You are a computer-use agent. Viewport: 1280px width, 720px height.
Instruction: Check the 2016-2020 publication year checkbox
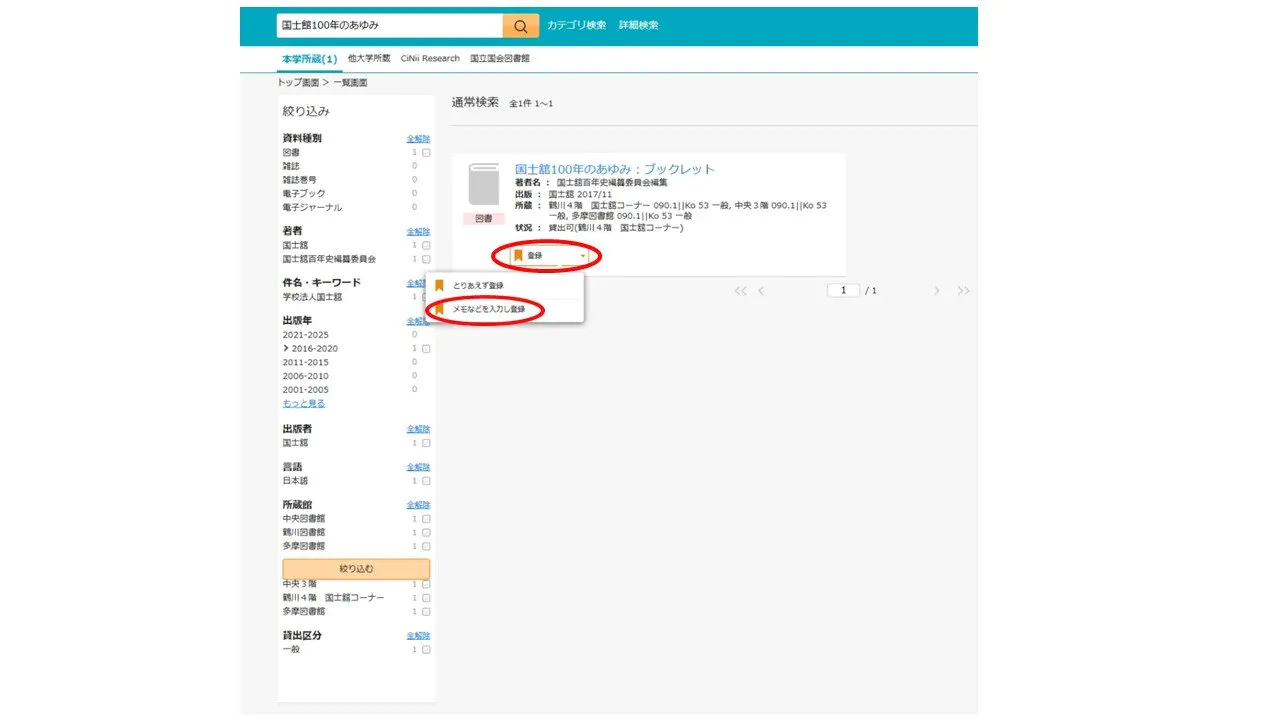click(x=426, y=349)
